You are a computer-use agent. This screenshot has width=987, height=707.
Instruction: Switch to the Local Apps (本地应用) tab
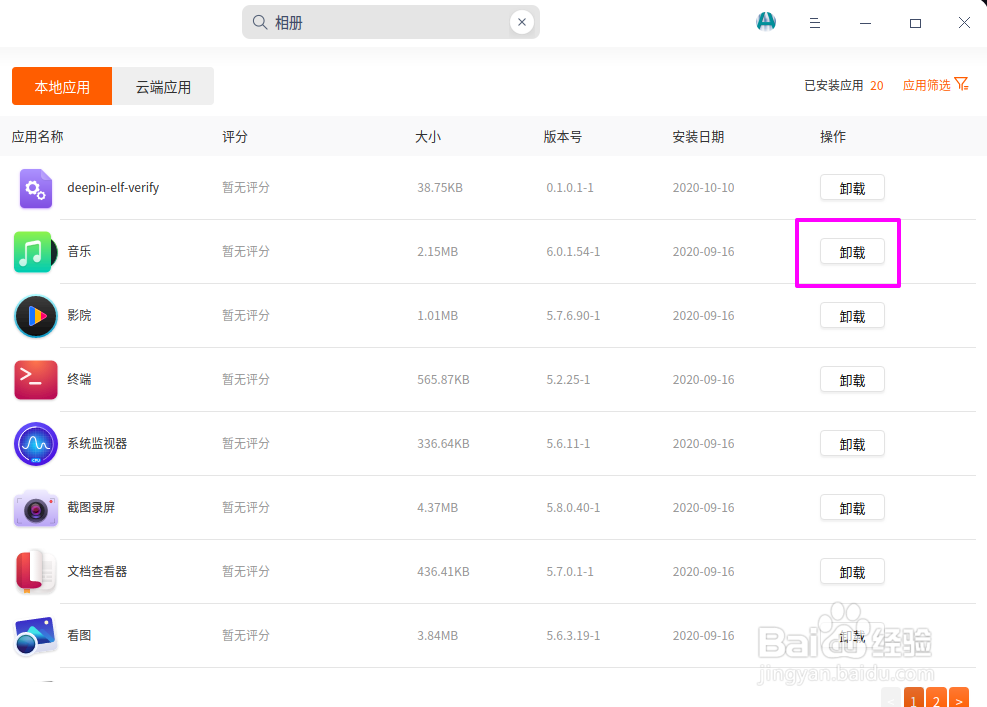tap(62, 87)
